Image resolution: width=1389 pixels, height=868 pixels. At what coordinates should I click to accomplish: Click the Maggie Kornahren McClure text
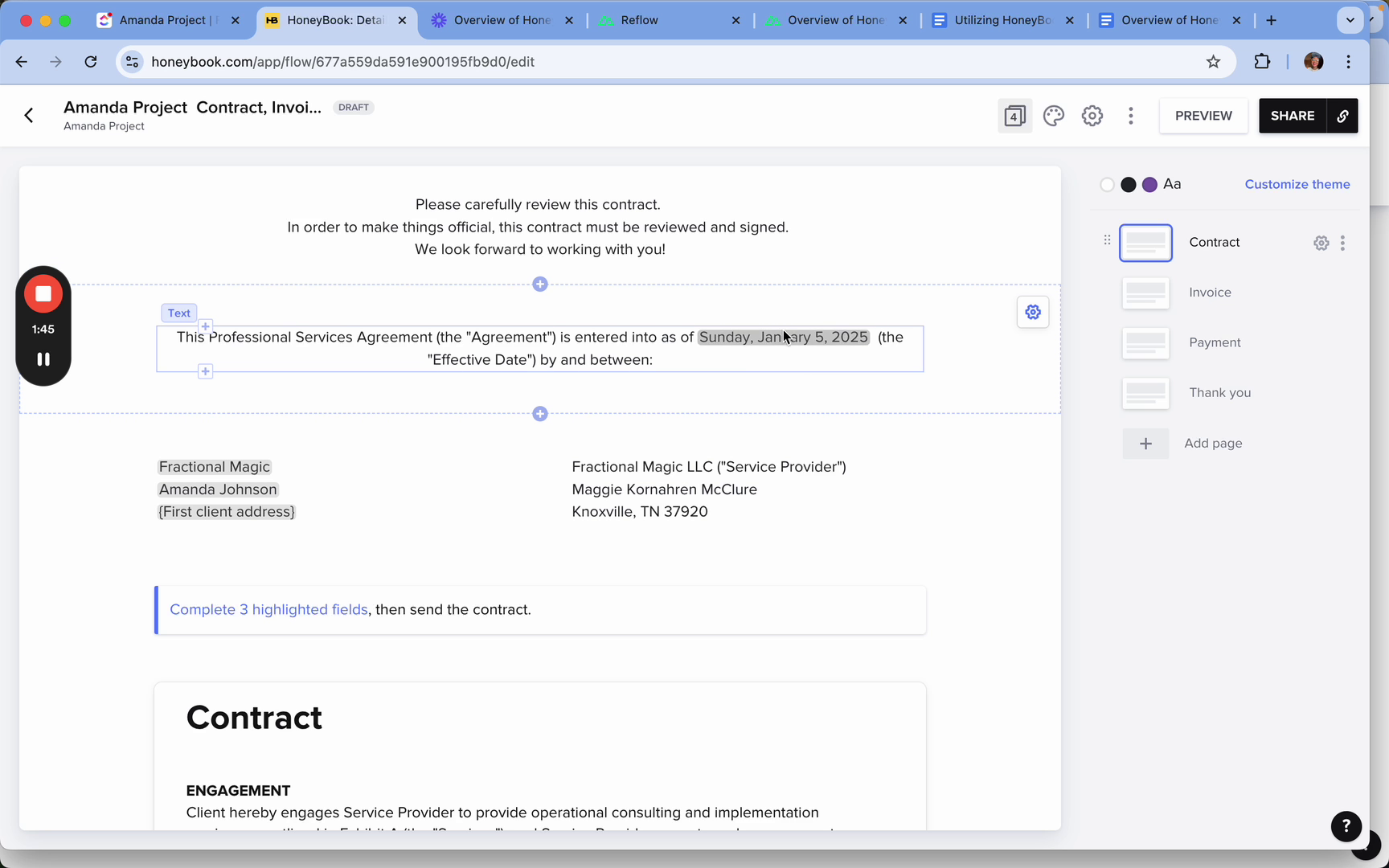click(665, 489)
